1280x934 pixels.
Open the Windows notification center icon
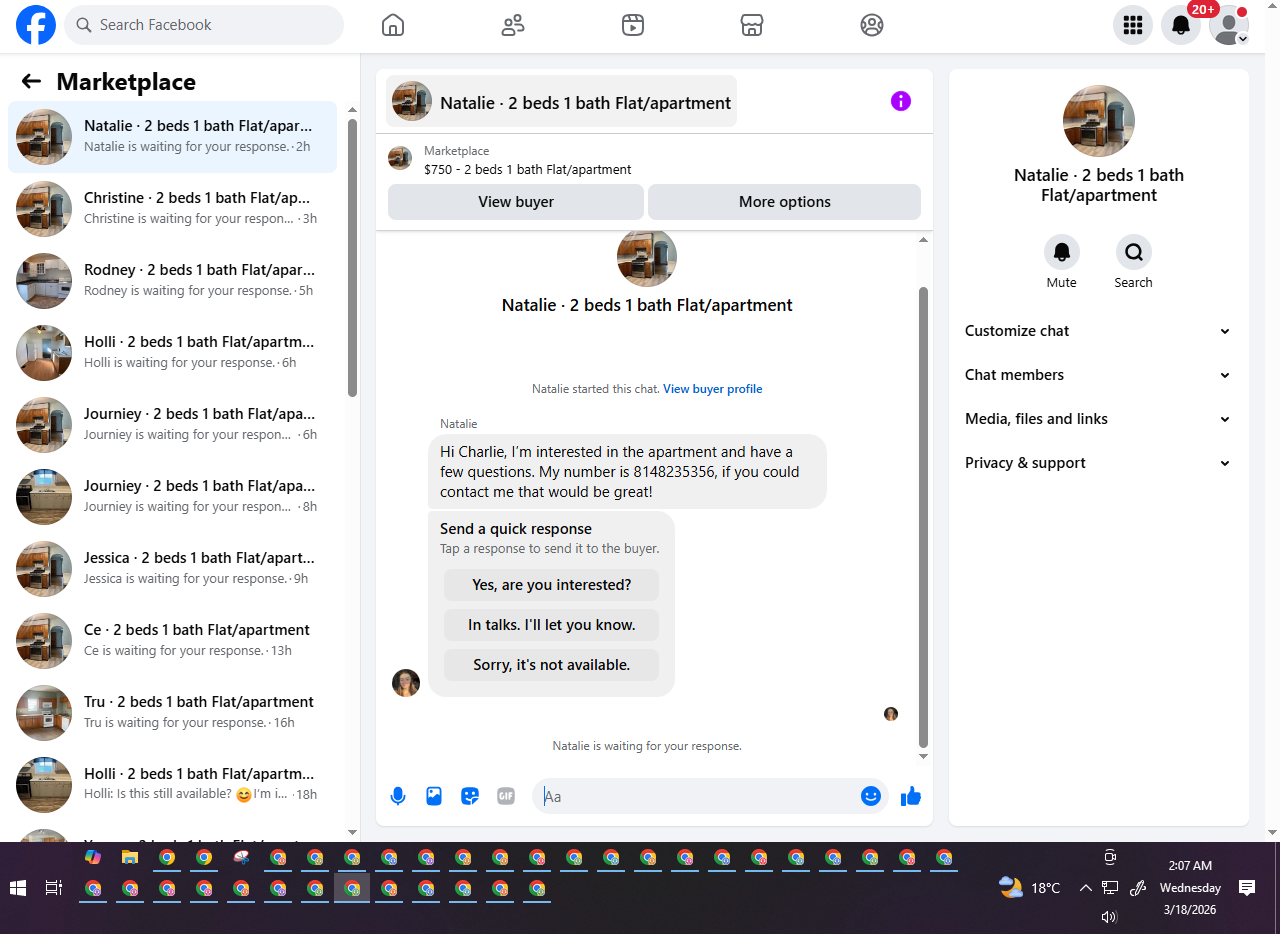[1247, 888]
